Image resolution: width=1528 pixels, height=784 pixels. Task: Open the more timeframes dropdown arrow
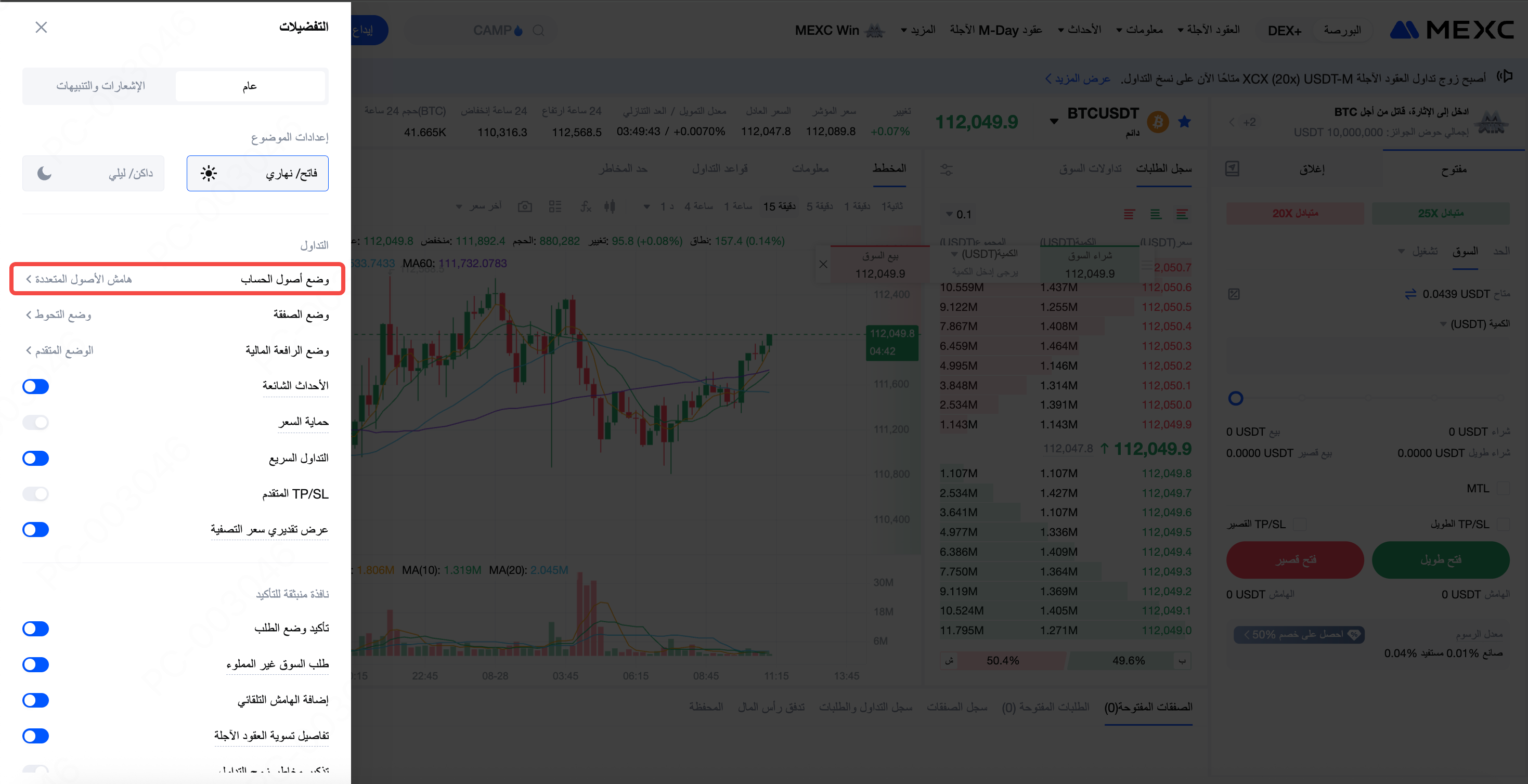tap(646, 207)
